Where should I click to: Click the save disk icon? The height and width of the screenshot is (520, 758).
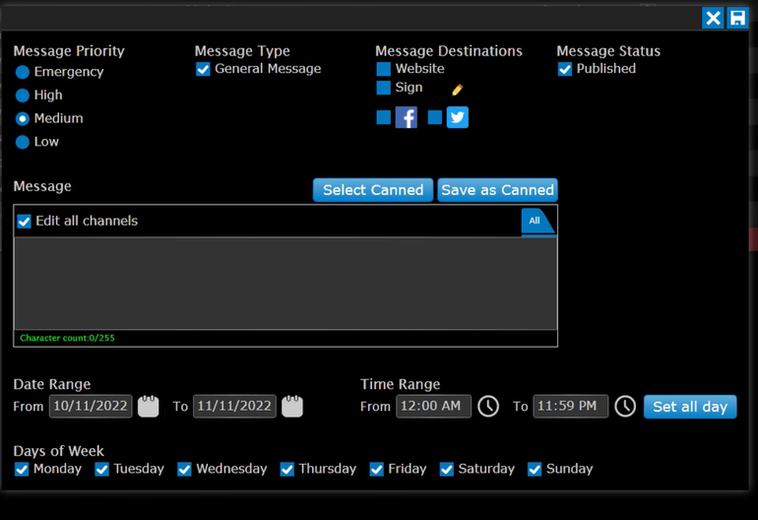(x=737, y=18)
